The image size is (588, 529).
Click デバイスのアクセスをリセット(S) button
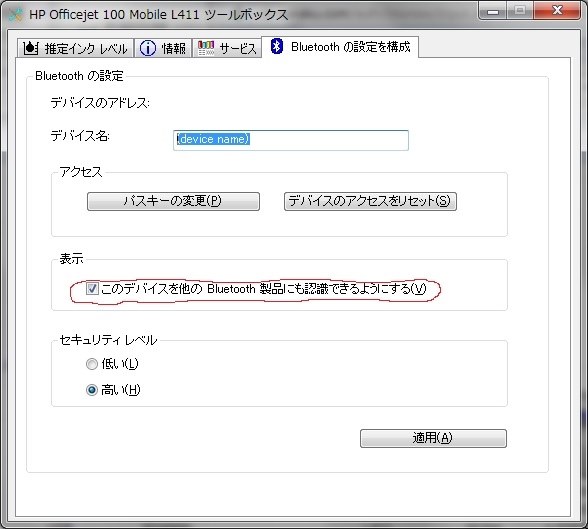(370, 201)
